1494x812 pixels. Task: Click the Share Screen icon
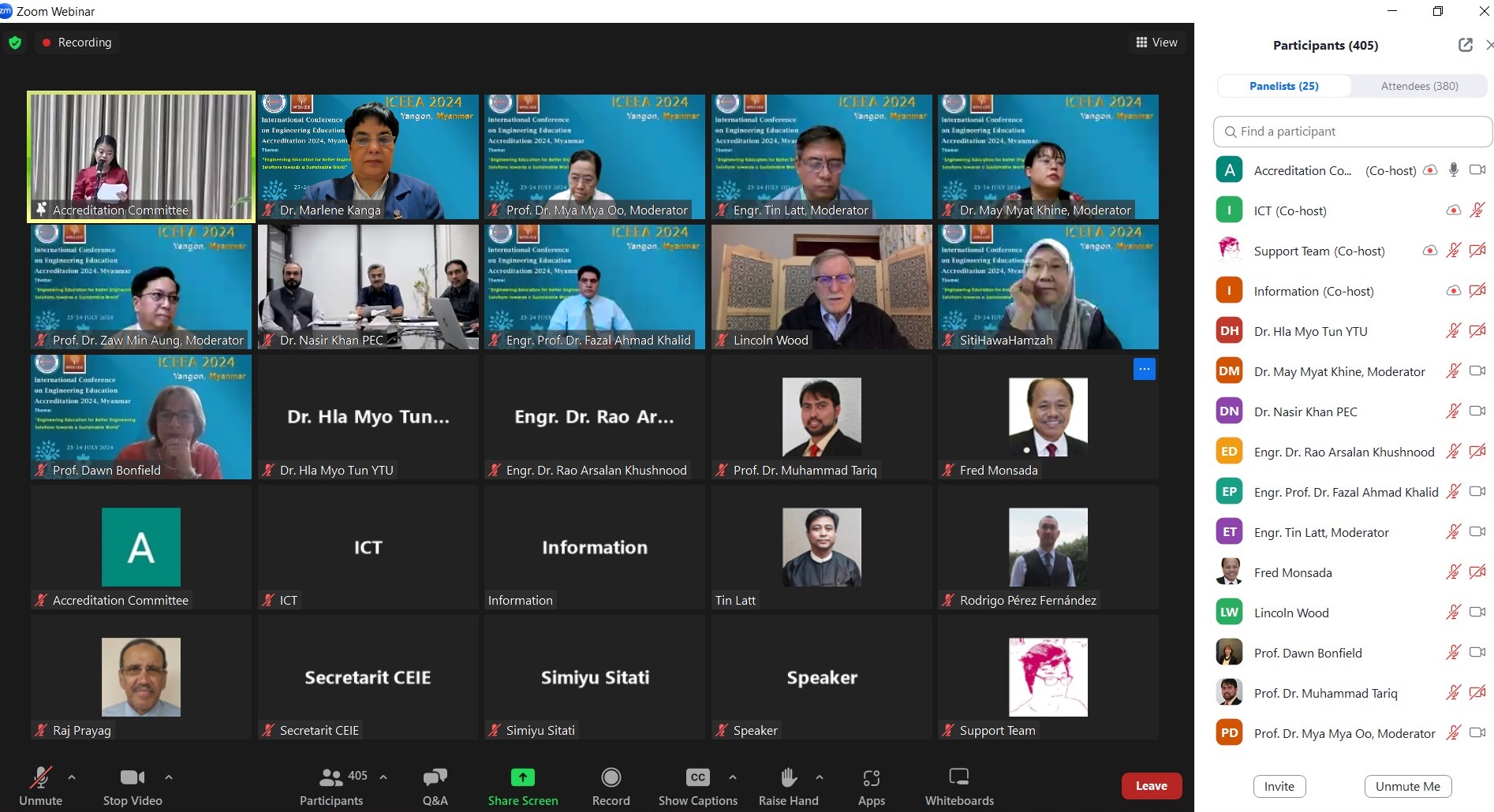point(522,778)
